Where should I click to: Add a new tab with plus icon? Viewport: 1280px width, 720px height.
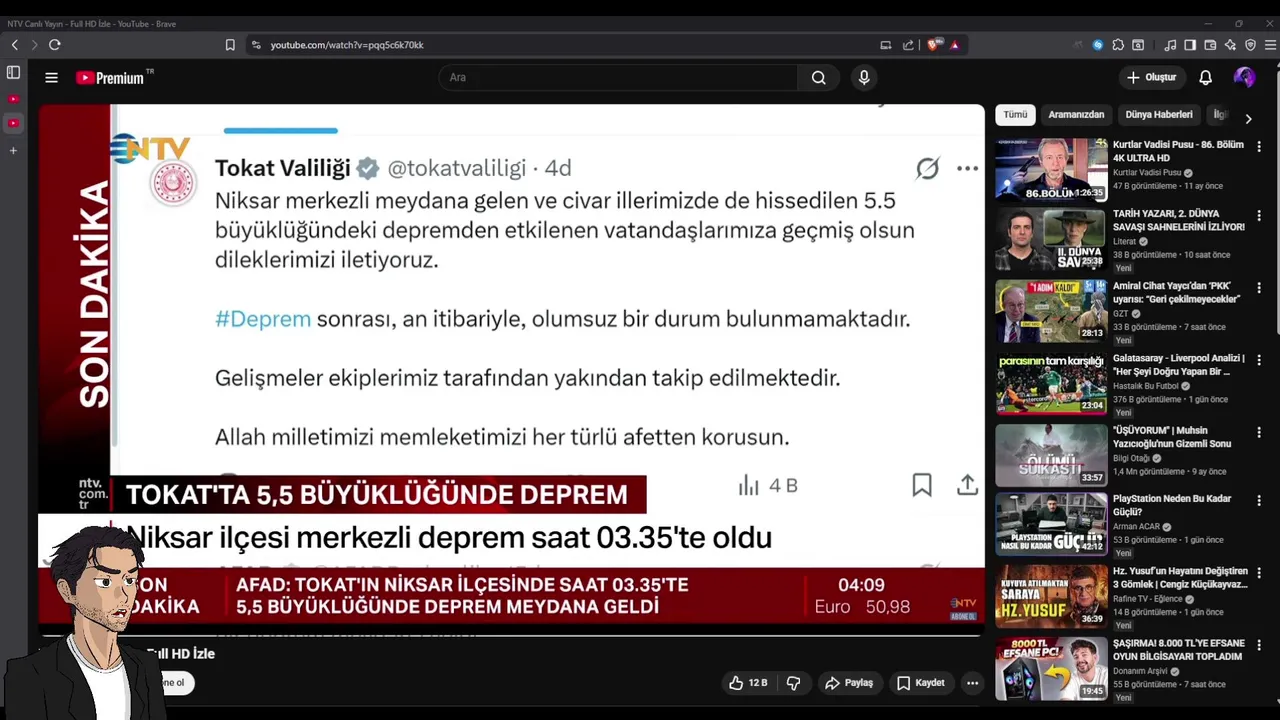click(13, 151)
